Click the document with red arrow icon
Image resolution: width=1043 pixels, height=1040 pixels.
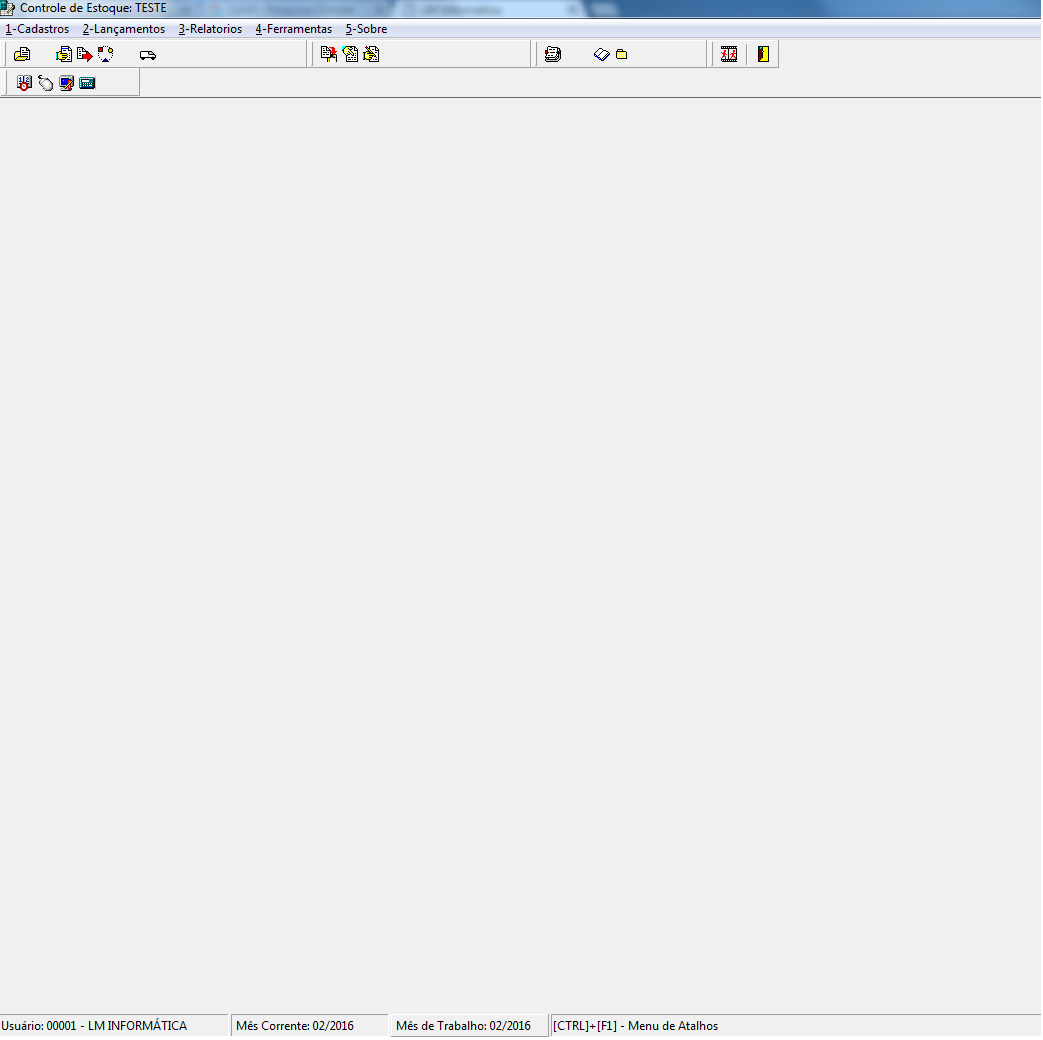(85, 55)
